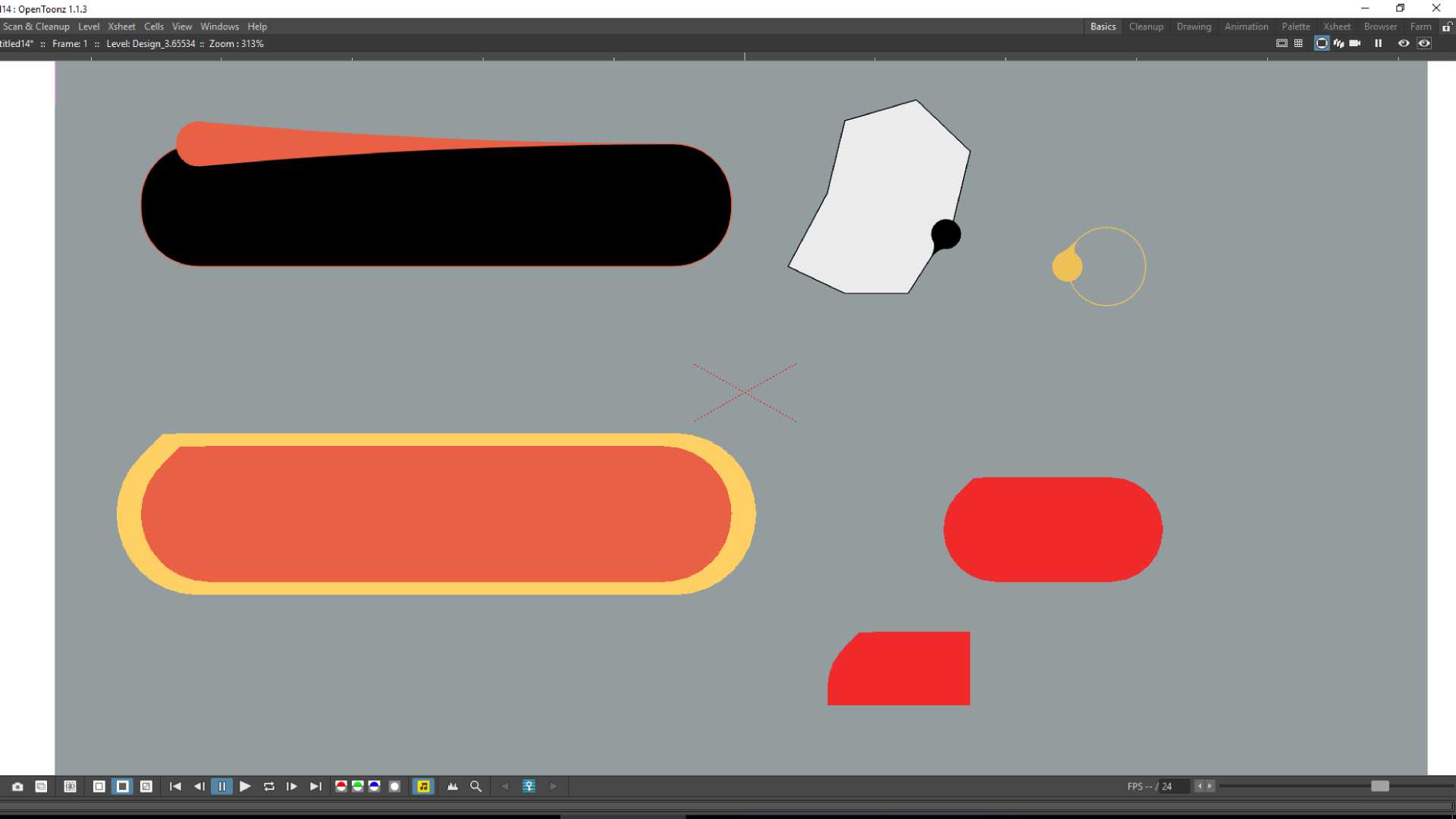
Task: Activate the locator magnifier
Action: tap(475, 786)
